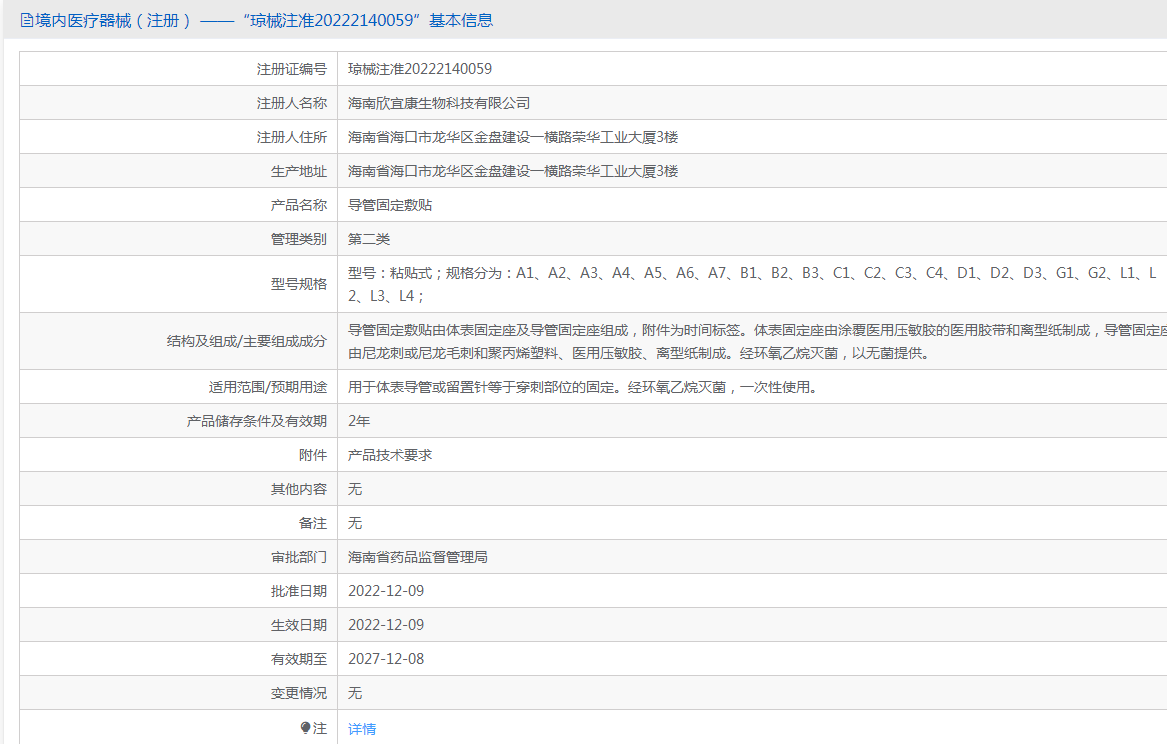Click the shelf life value 2年
This screenshot has width=1167, height=744.
pyautogui.click(x=359, y=421)
